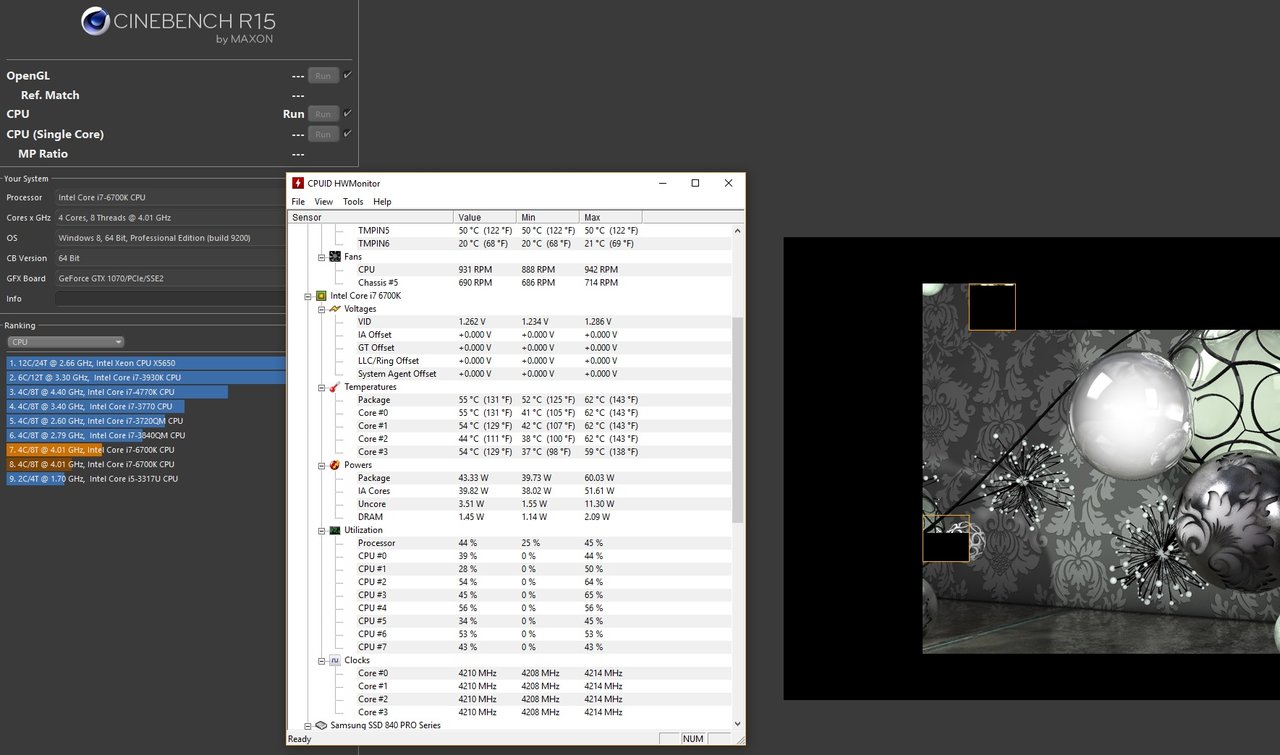Viewport: 1280px width, 755px height.
Task: Open the View menu in HWMonitor
Action: (x=324, y=202)
